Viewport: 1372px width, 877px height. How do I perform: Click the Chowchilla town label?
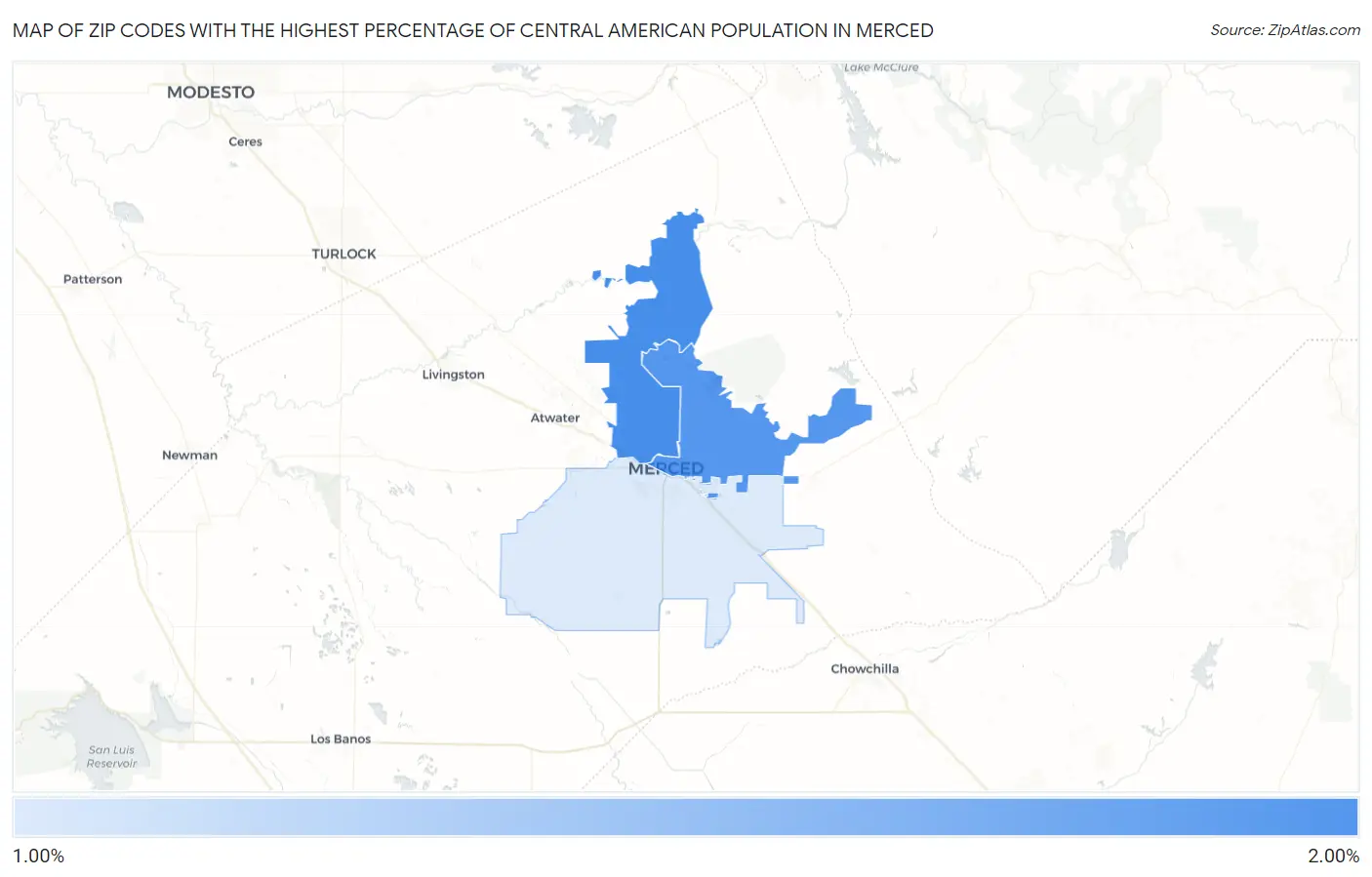tap(865, 668)
